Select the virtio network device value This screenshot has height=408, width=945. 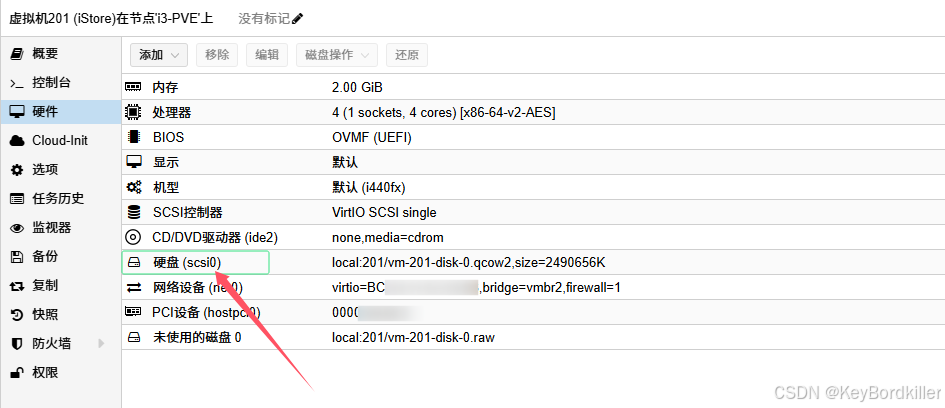(476, 287)
